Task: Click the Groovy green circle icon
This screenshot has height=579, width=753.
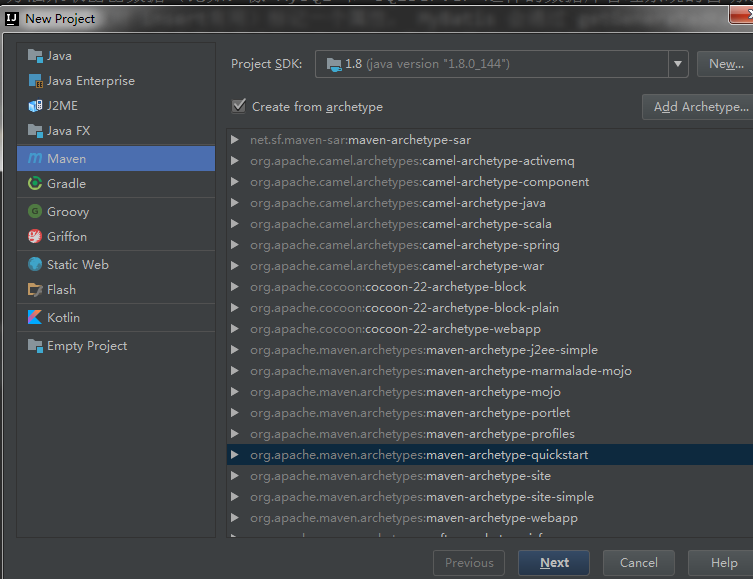Action: point(35,211)
